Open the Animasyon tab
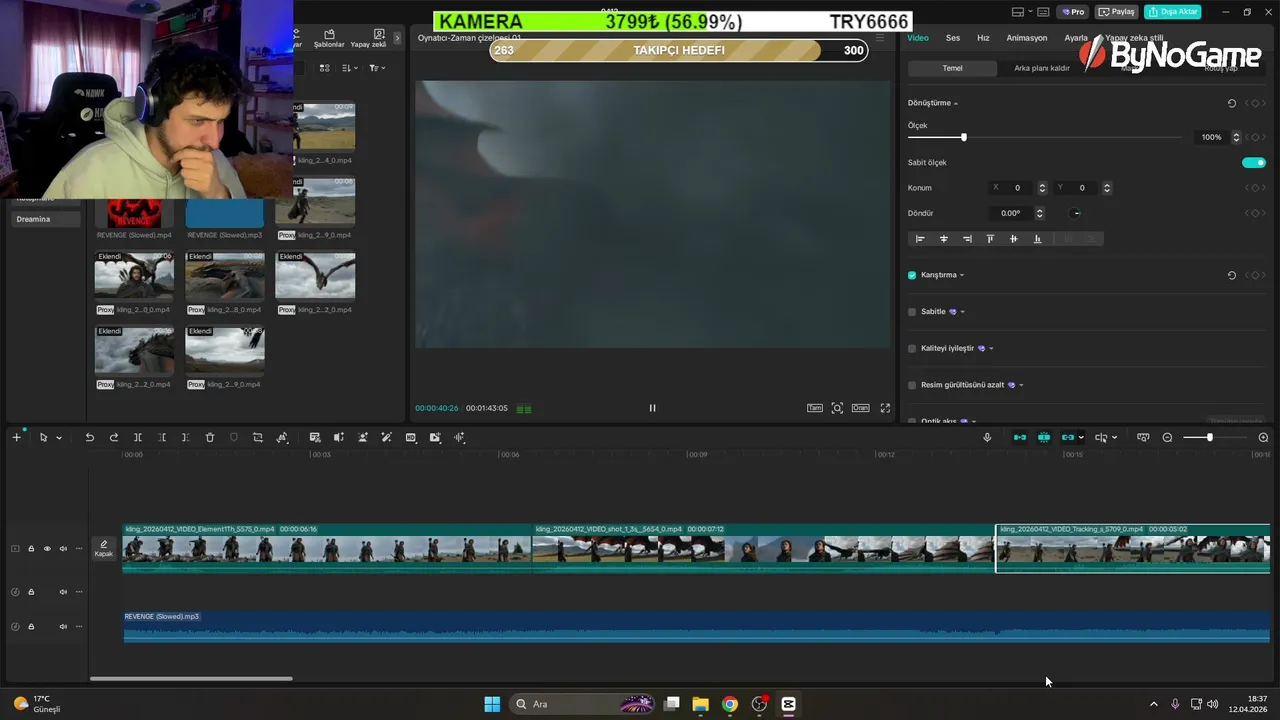Viewport: 1280px width, 720px height. coord(1027,38)
